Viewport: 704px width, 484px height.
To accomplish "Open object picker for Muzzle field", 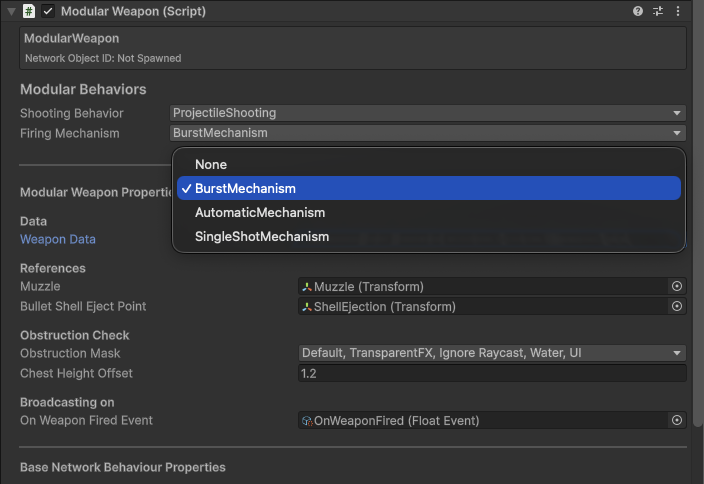I will pyautogui.click(x=677, y=286).
